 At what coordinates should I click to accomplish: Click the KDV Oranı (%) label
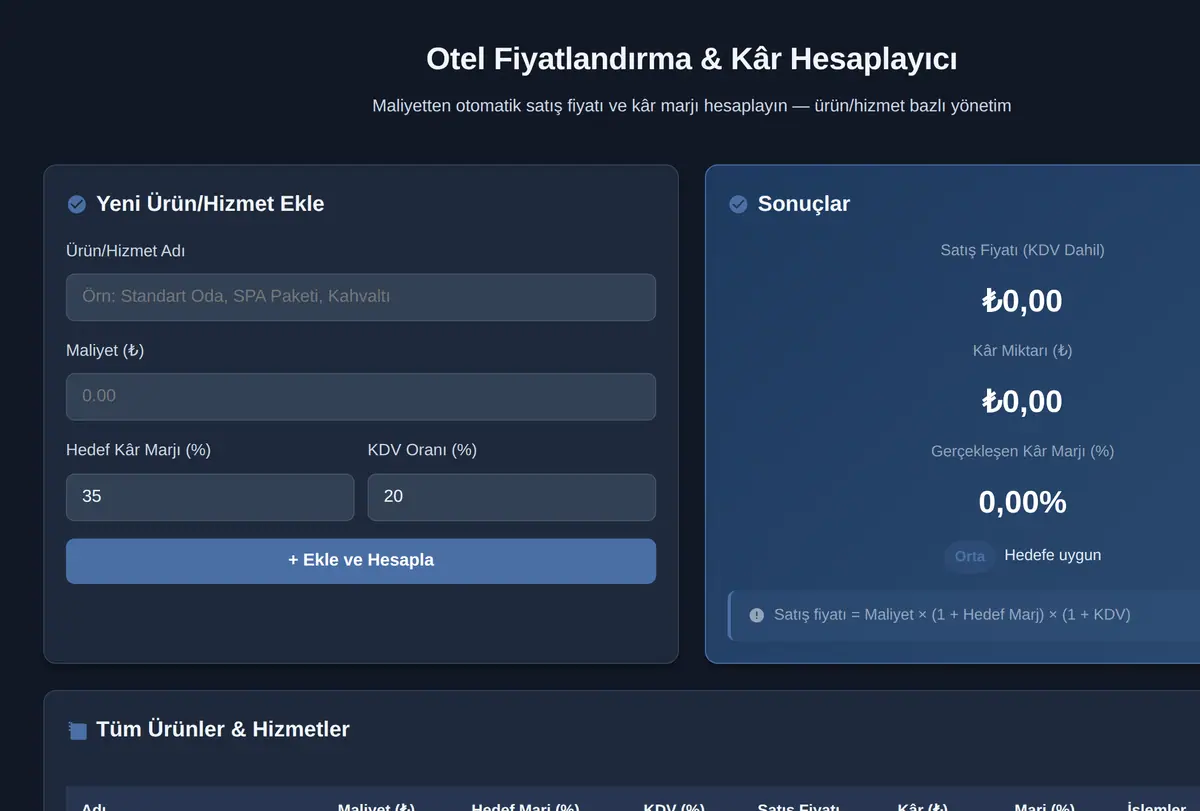pyautogui.click(x=422, y=450)
